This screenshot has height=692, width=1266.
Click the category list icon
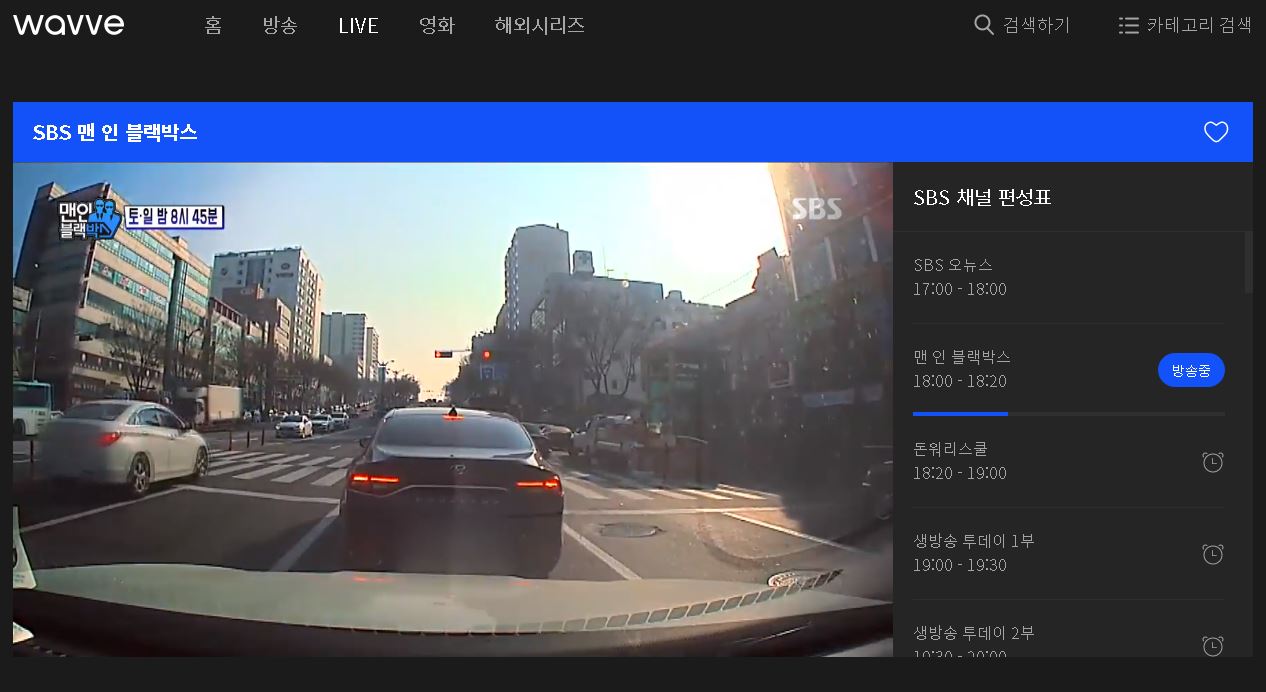(1129, 25)
